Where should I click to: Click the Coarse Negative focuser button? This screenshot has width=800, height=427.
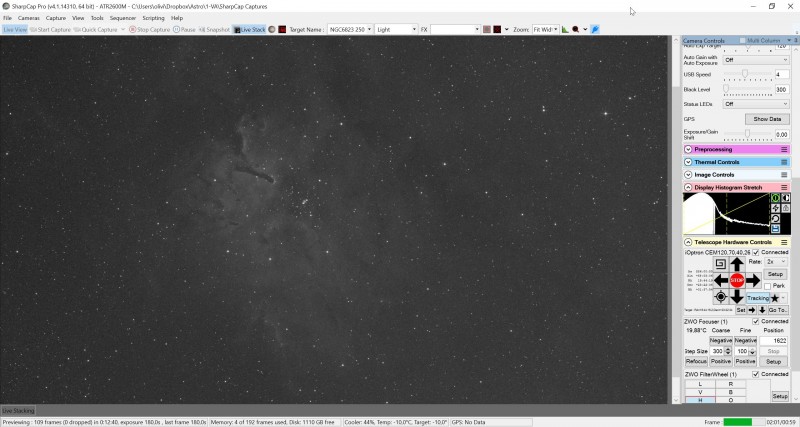click(720, 340)
